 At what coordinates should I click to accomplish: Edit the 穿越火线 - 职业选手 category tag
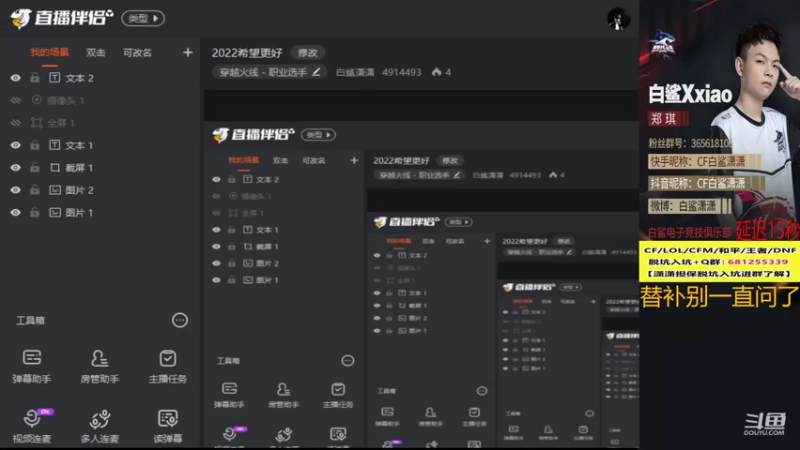pyautogui.click(x=269, y=72)
